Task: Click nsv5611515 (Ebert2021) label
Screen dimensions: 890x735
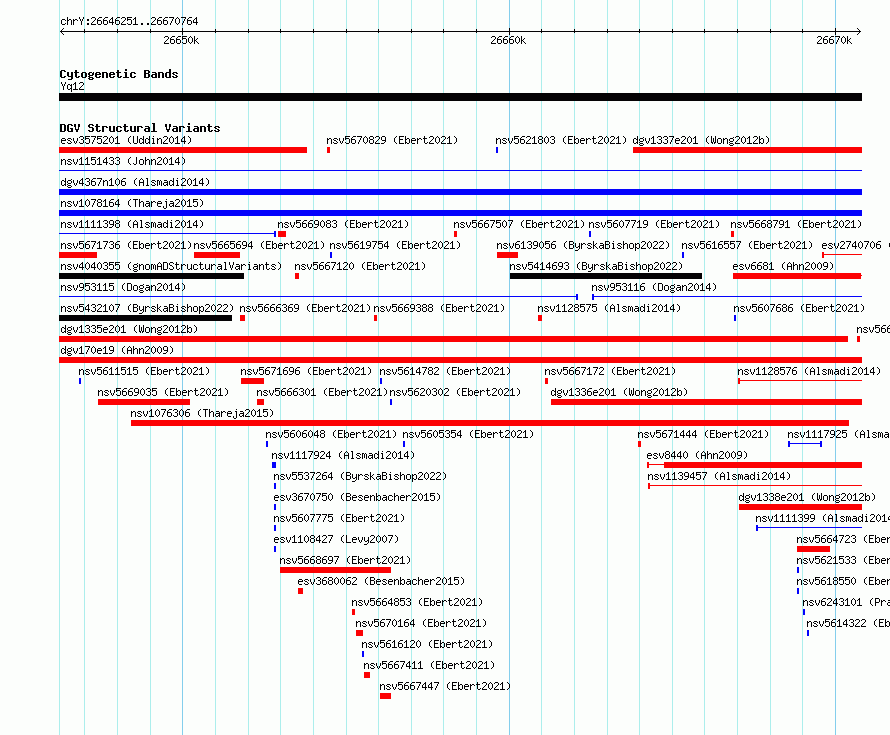Action: pyautogui.click(x=144, y=371)
